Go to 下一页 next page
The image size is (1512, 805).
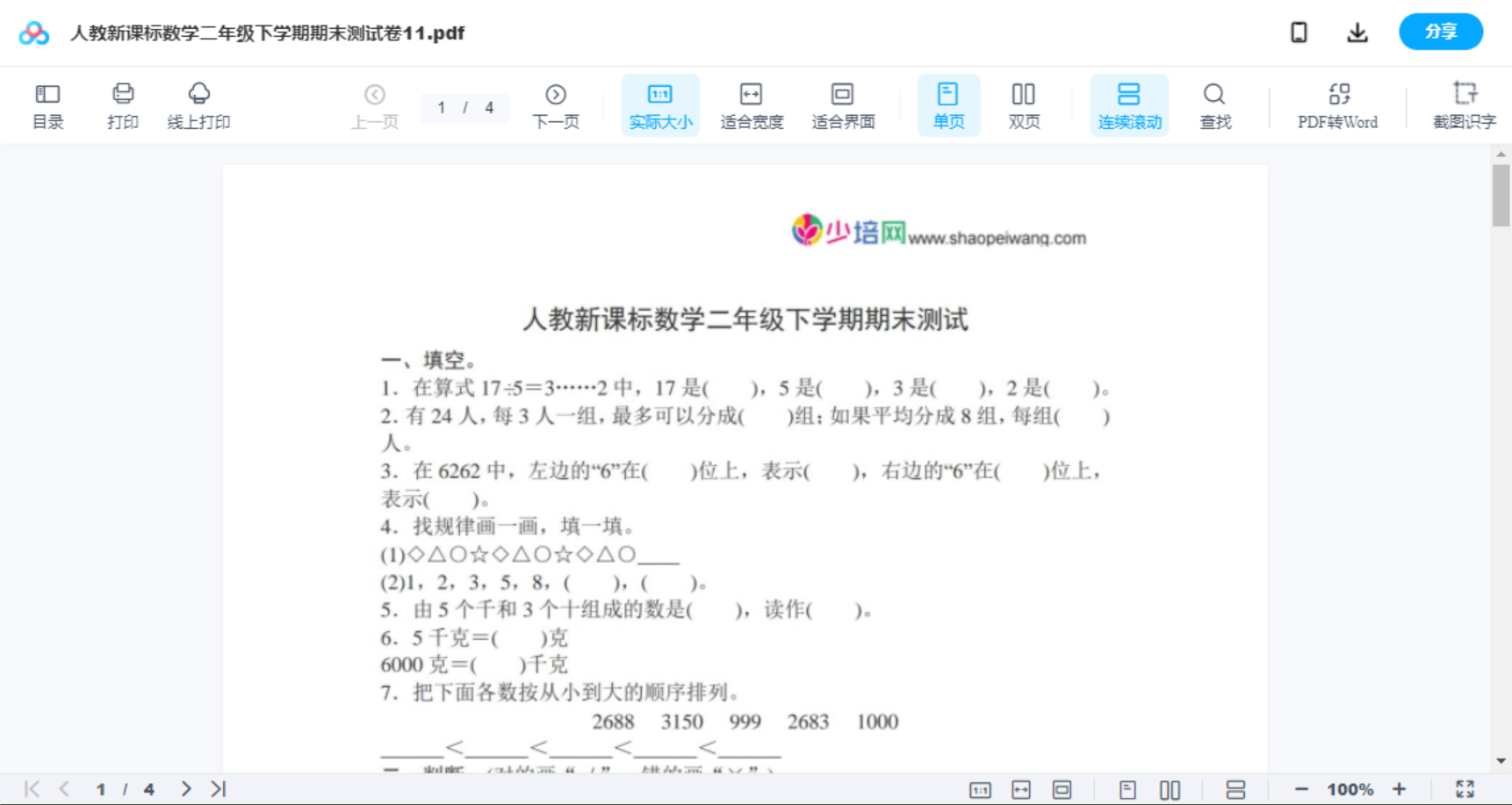[x=555, y=104]
